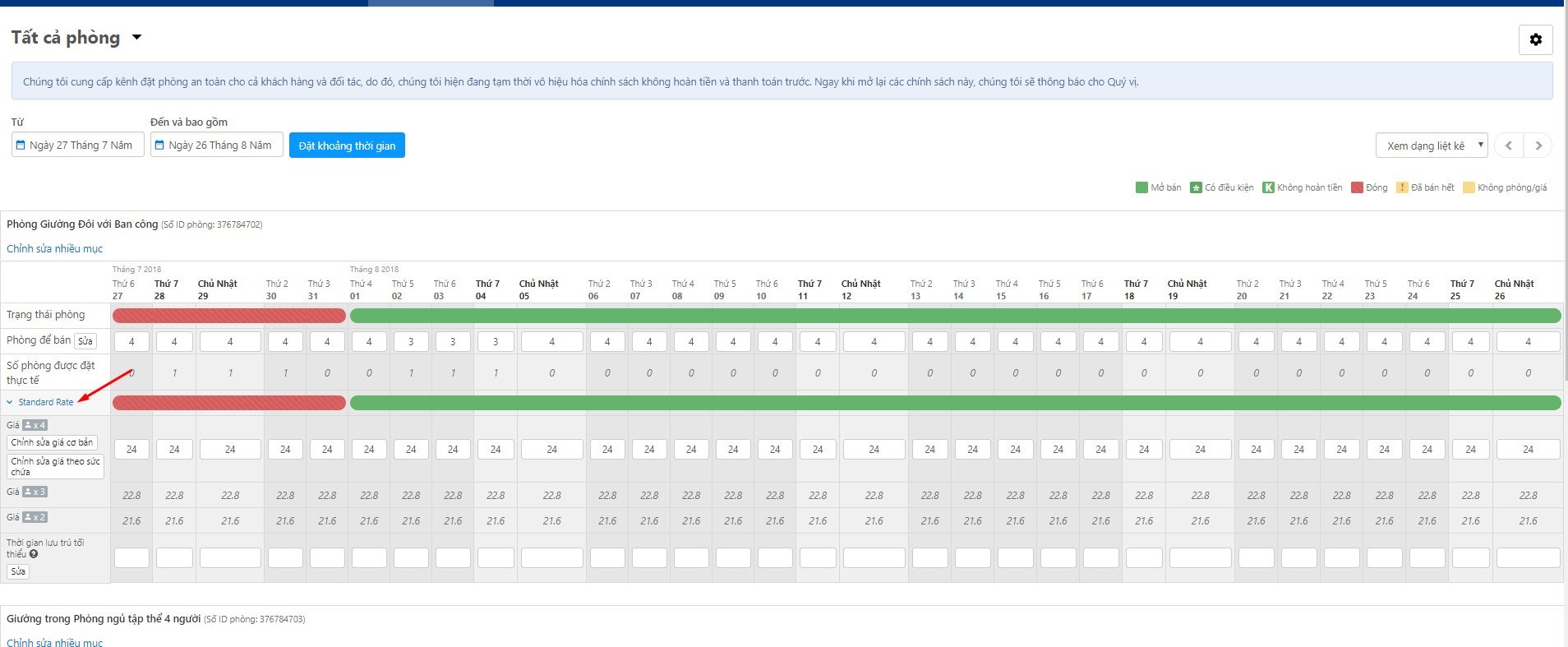1568x647 pixels.
Task: Click the 'Chủ Nhật 29' date column header
Action: point(217,289)
